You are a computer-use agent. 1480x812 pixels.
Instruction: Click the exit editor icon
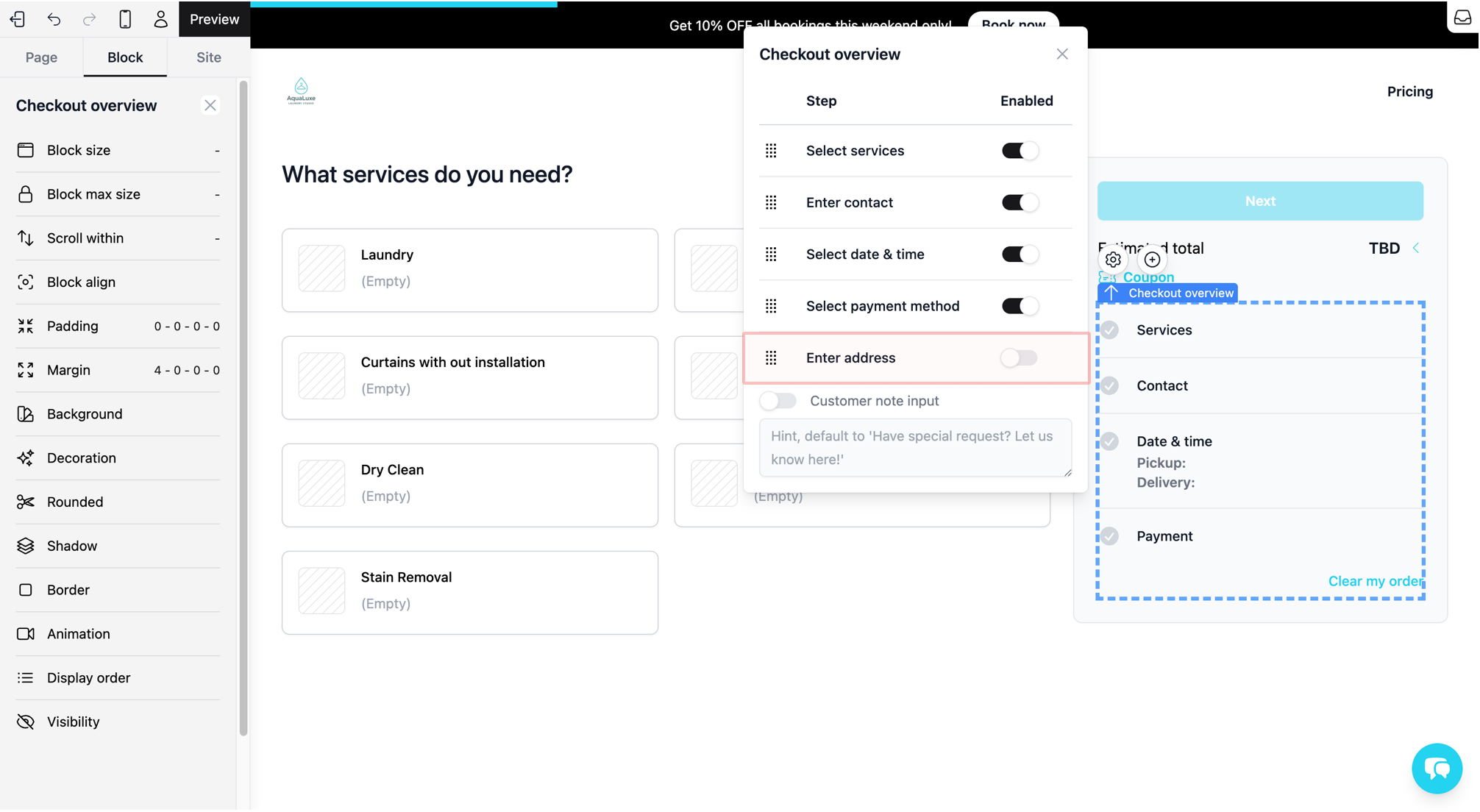click(18, 19)
